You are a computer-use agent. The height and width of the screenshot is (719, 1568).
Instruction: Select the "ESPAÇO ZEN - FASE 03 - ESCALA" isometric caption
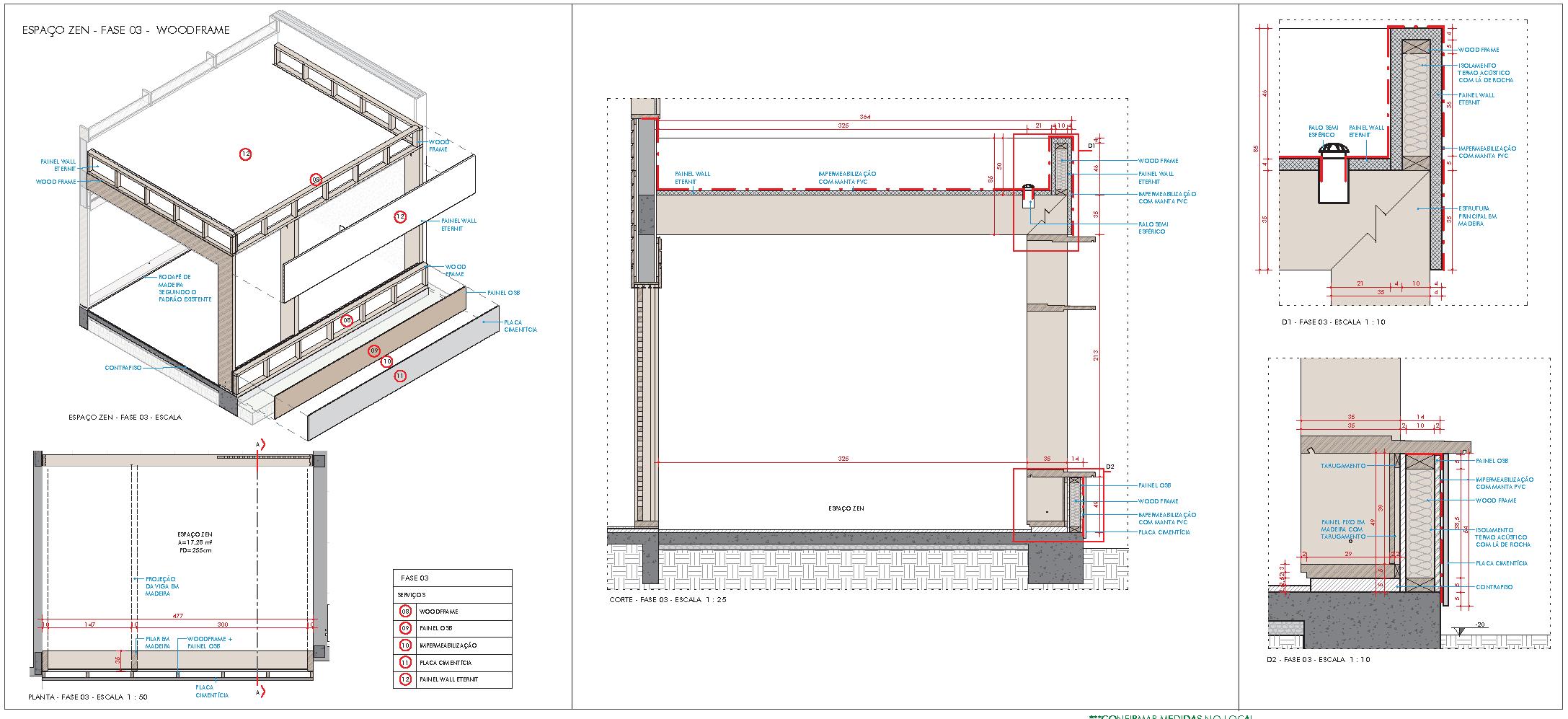point(125,418)
